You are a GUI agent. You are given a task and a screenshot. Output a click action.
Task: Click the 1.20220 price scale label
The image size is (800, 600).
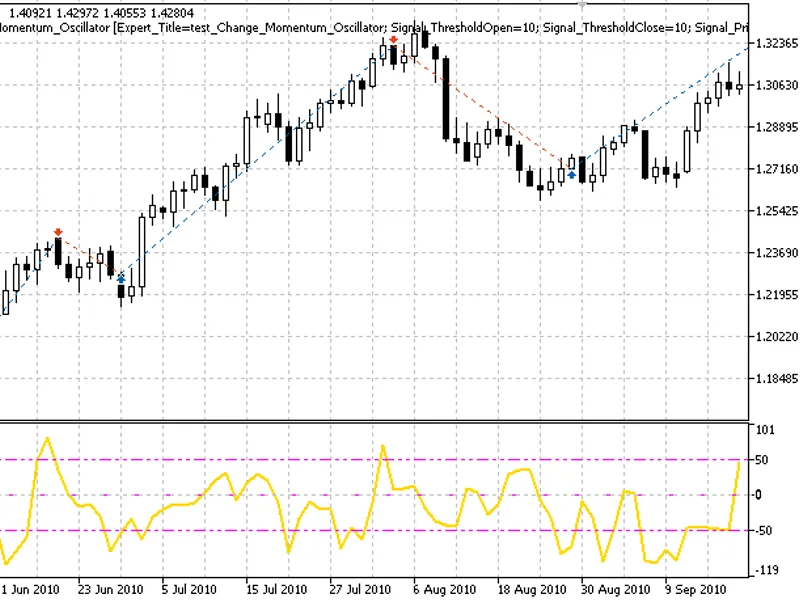click(x=776, y=336)
